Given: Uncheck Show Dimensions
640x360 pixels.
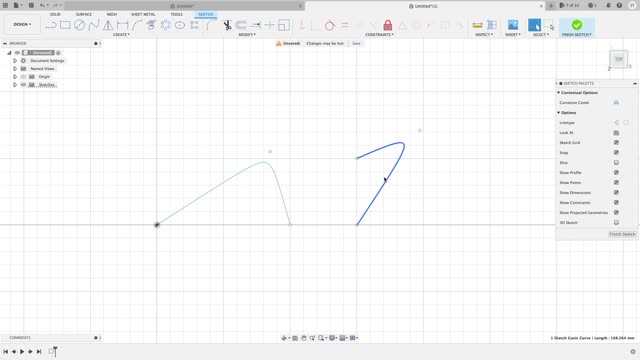Looking at the screenshot, I should coord(616,193).
